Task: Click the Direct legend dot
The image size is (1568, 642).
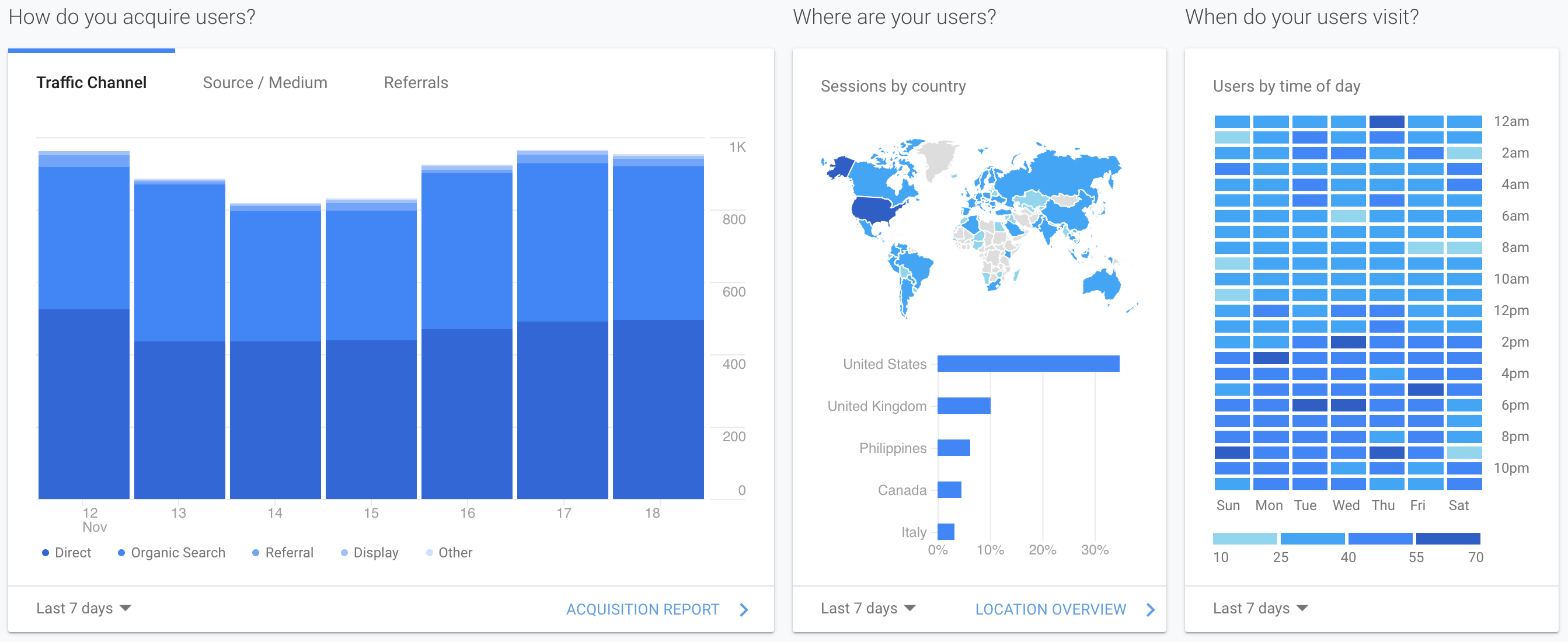Action: pos(45,553)
